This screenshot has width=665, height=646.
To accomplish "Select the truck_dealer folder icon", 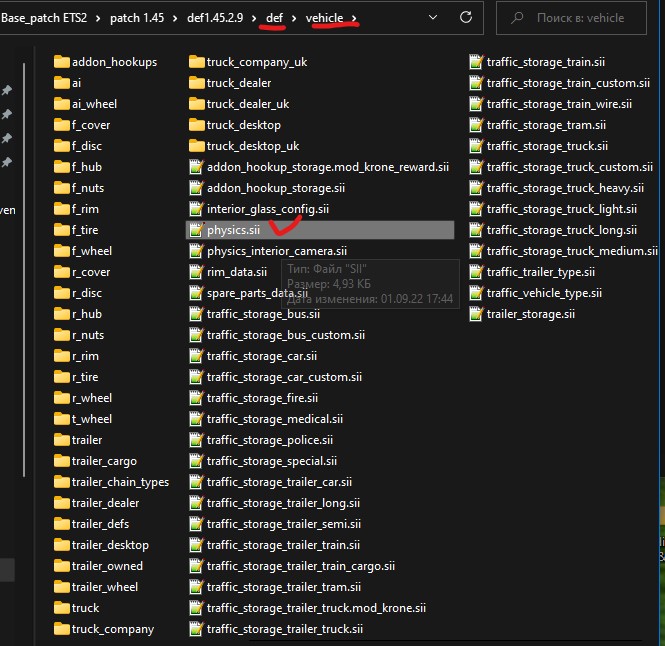I will click(x=196, y=83).
